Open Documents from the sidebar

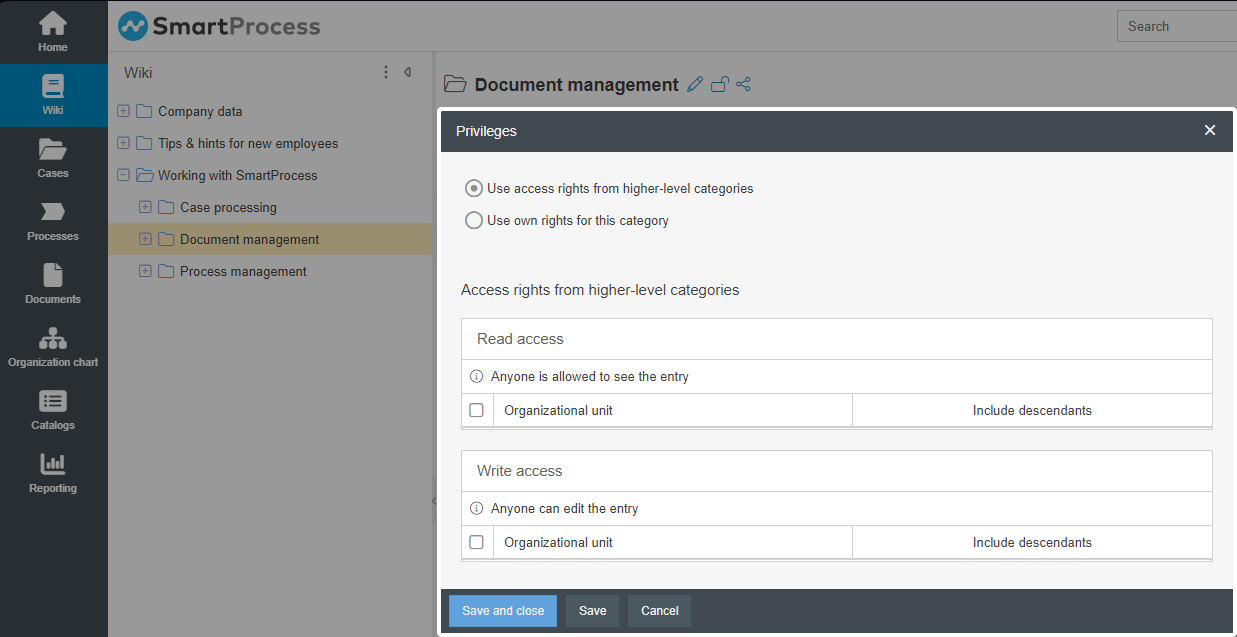pos(53,284)
